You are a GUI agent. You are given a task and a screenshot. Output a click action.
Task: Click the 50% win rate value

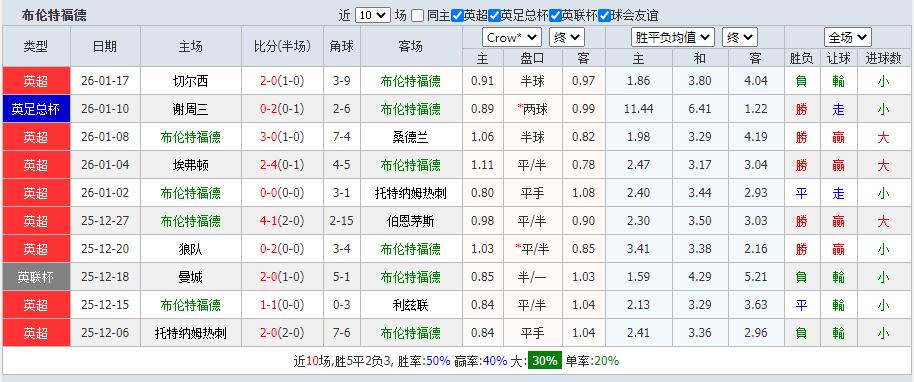pos(438,361)
